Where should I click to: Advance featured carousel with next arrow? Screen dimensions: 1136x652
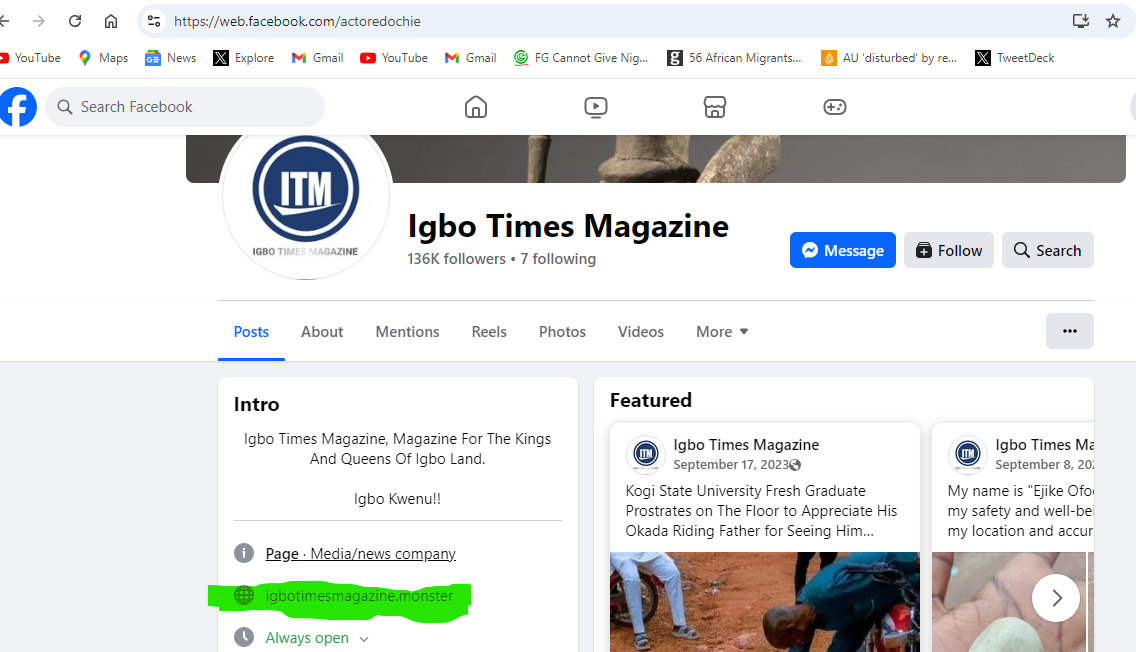click(1056, 598)
